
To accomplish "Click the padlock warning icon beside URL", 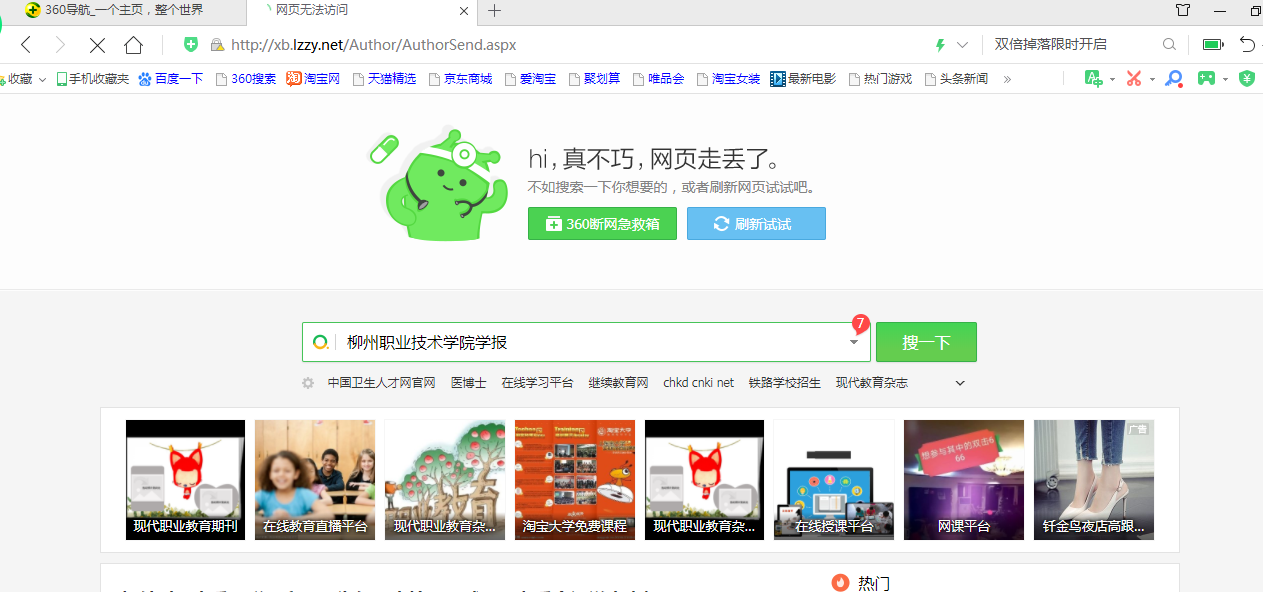I will point(216,45).
